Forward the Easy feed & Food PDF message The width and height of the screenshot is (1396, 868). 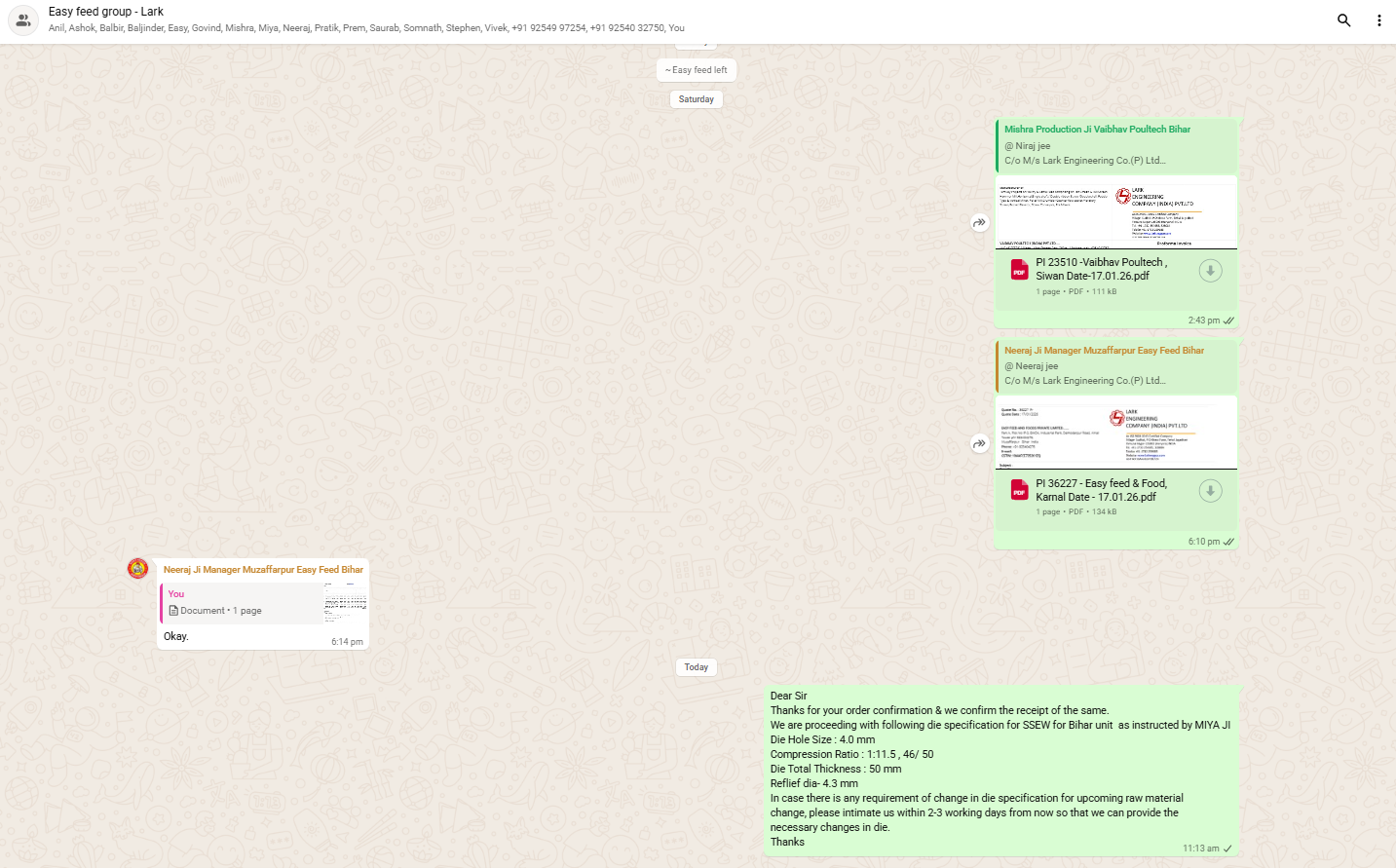click(x=979, y=444)
